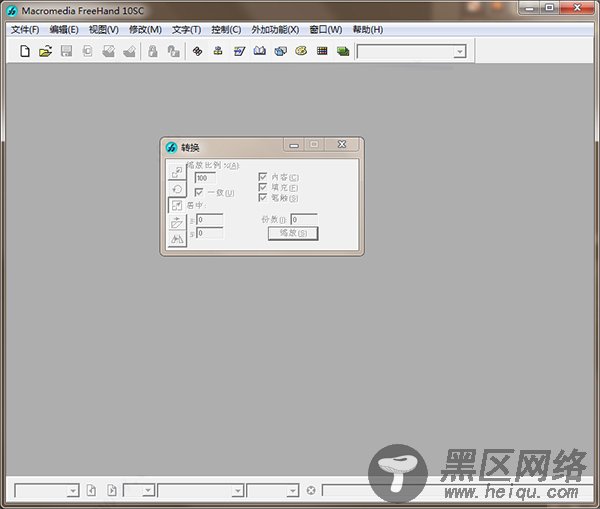The width and height of the screenshot is (600, 509).
Task: Open the color mixer palette icon
Action: click(301, 51)
